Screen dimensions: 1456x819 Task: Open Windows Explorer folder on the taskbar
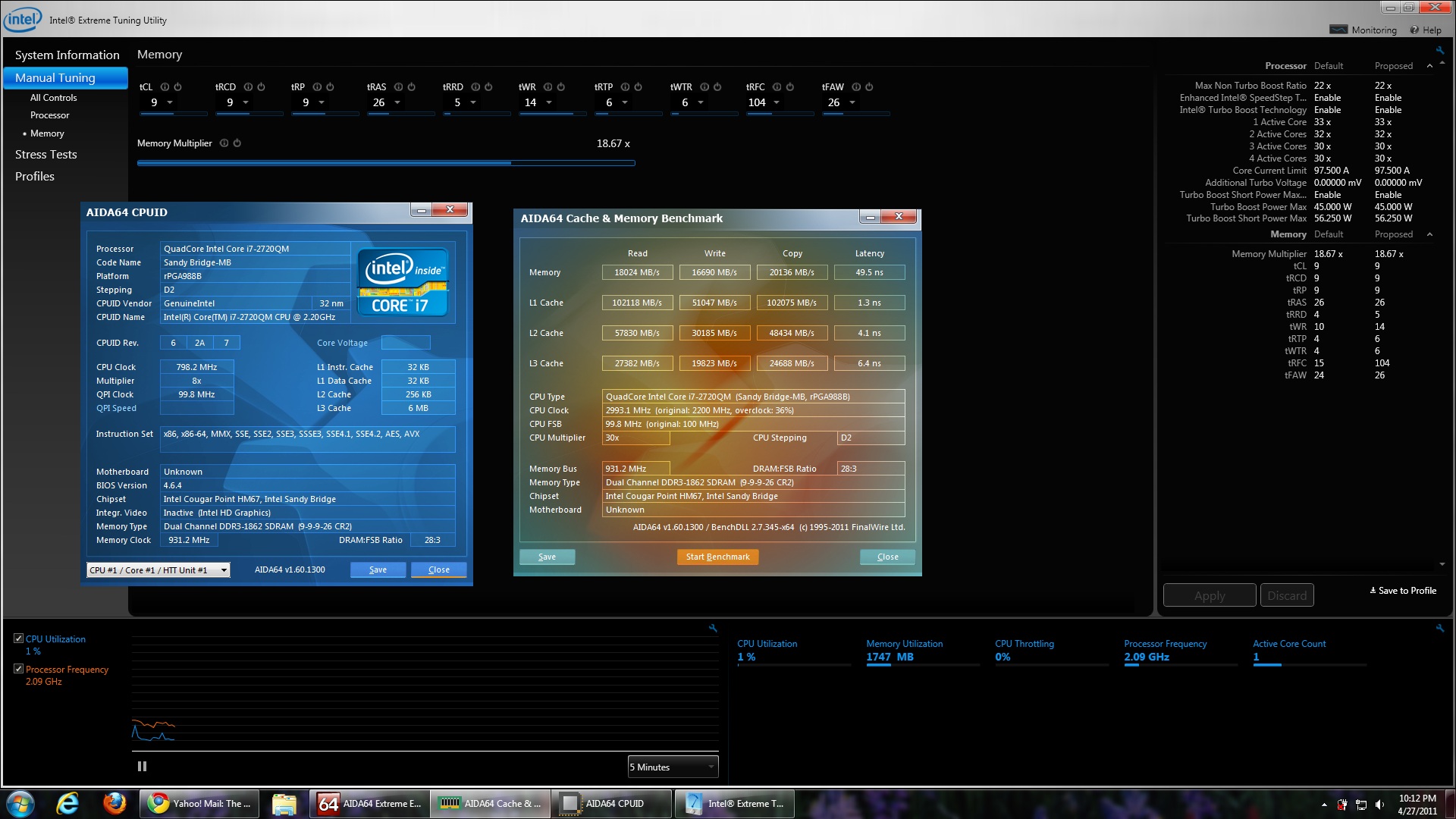coord(284,804)
